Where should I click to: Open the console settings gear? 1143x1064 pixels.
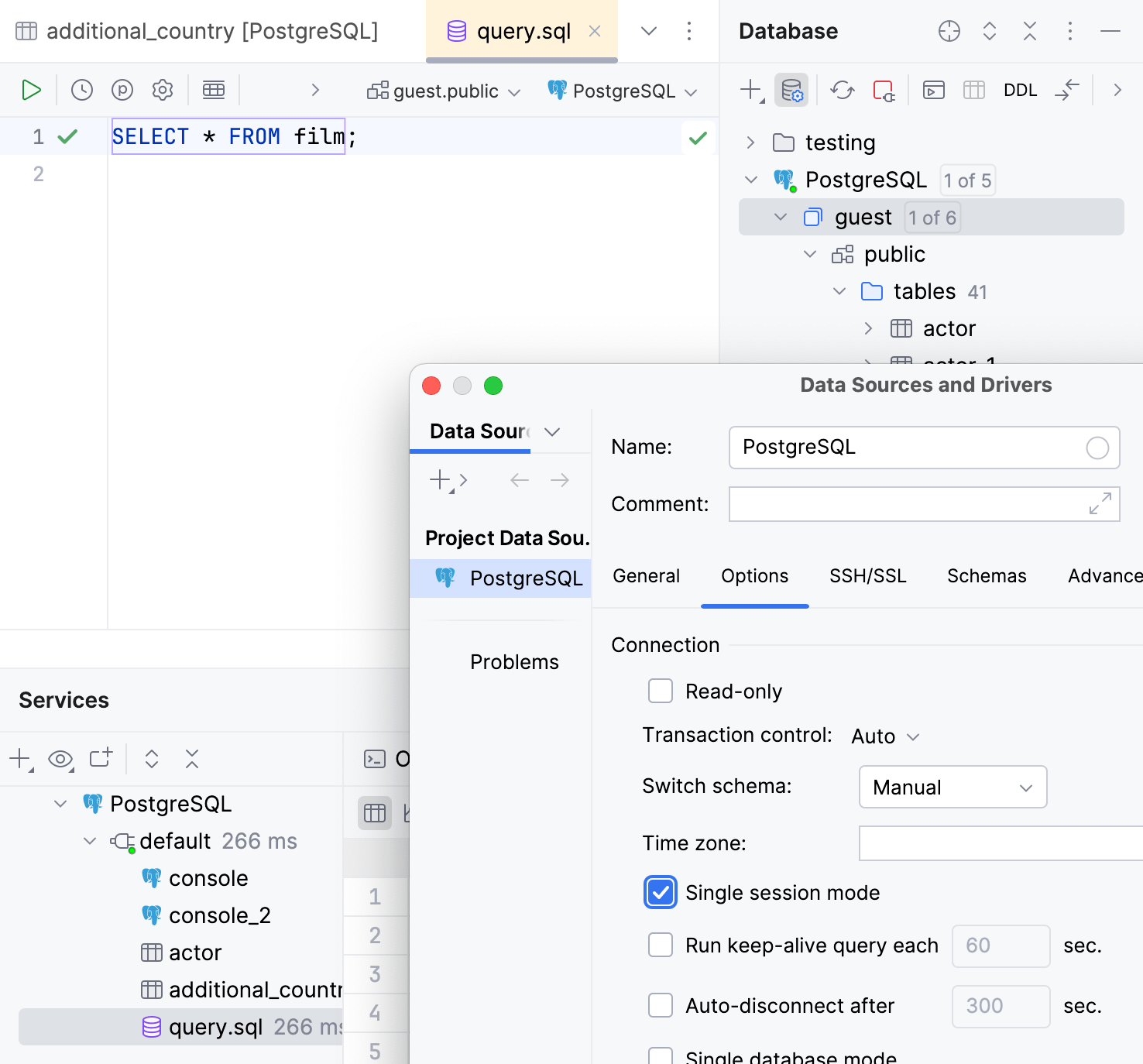click(x=163, y=90)
